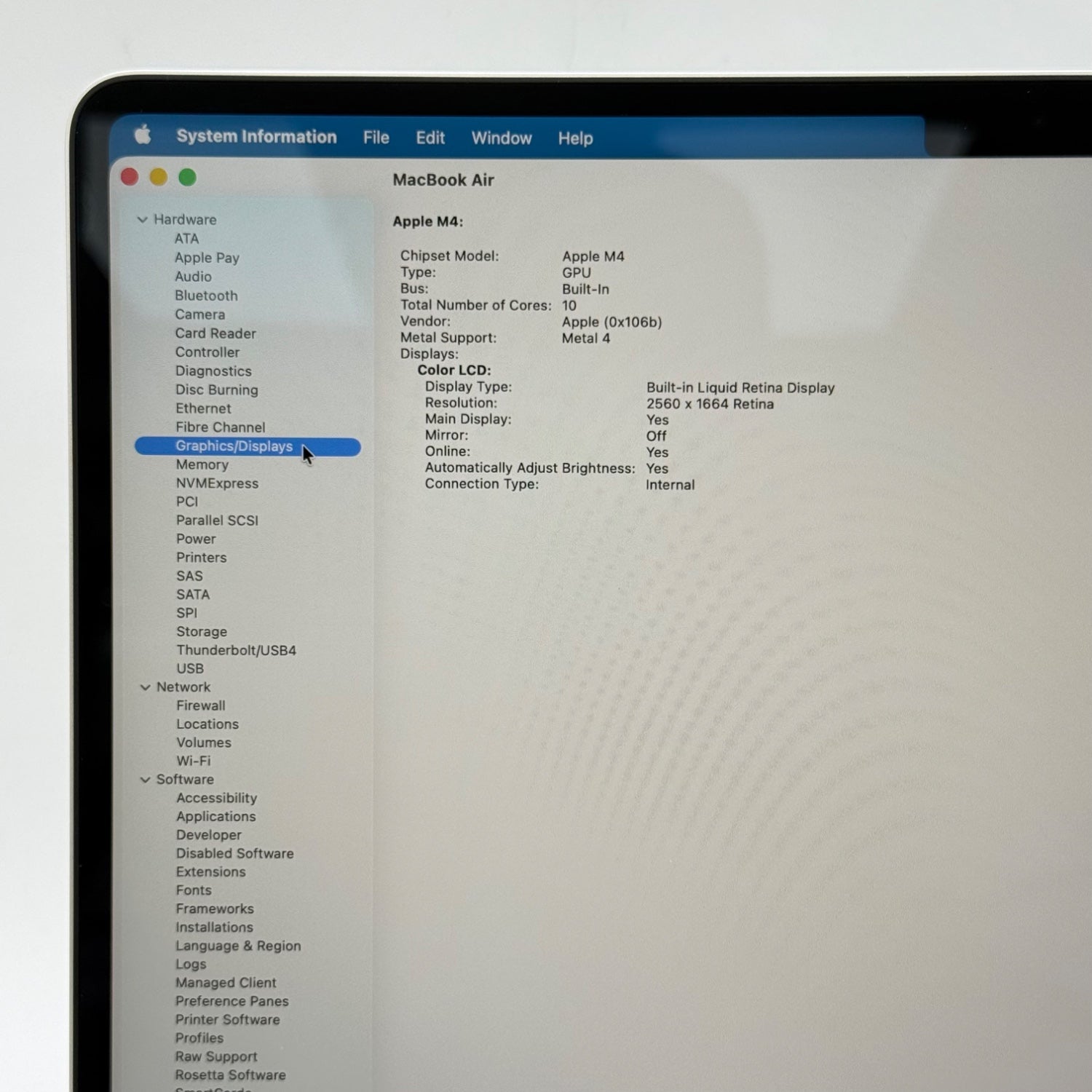The width and height of the screenshot is (1092, 1092).
Task: Collapse the Software section
Action: 145,780
